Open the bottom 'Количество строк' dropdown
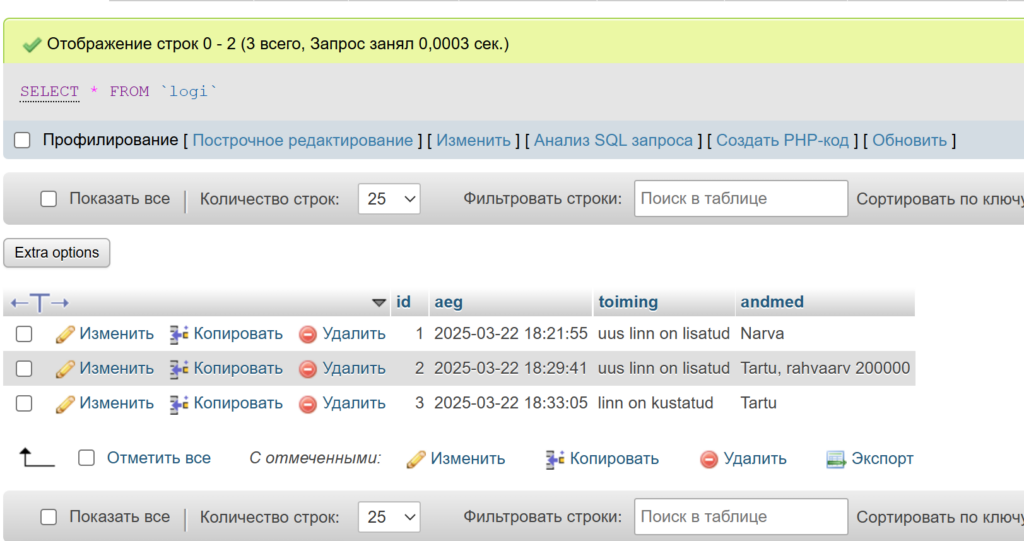The height and width of the screenshot is (541, 1024). click(x=390, y=517)
